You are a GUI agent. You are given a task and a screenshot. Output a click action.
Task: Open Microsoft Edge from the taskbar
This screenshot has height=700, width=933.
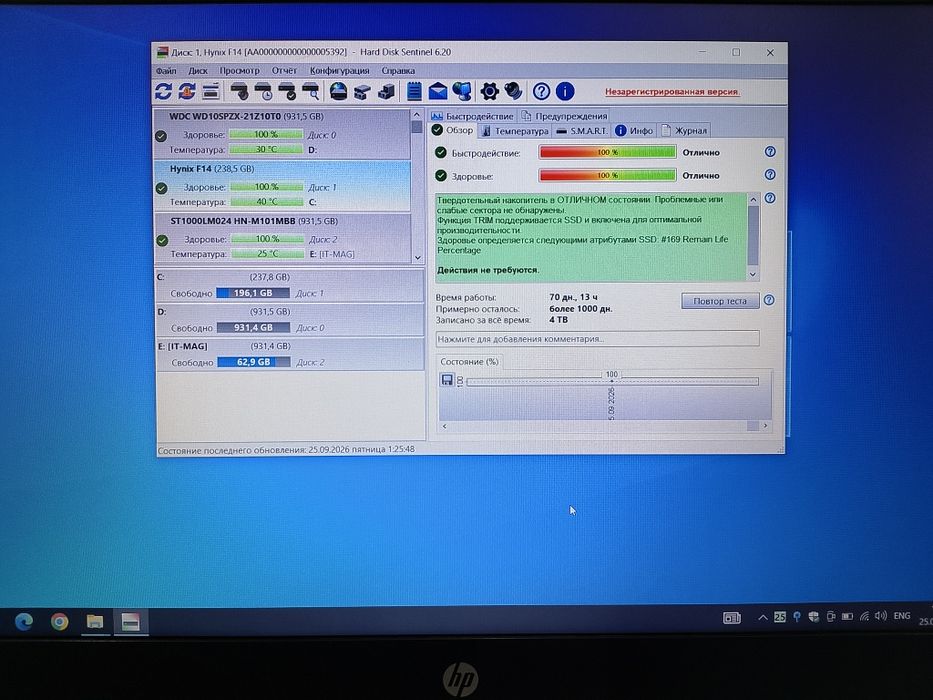pos(24,621)
